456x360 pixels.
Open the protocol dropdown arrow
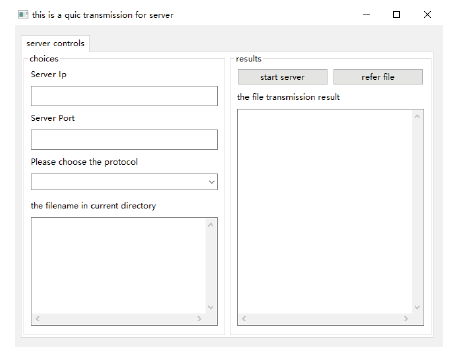[211, 182]
